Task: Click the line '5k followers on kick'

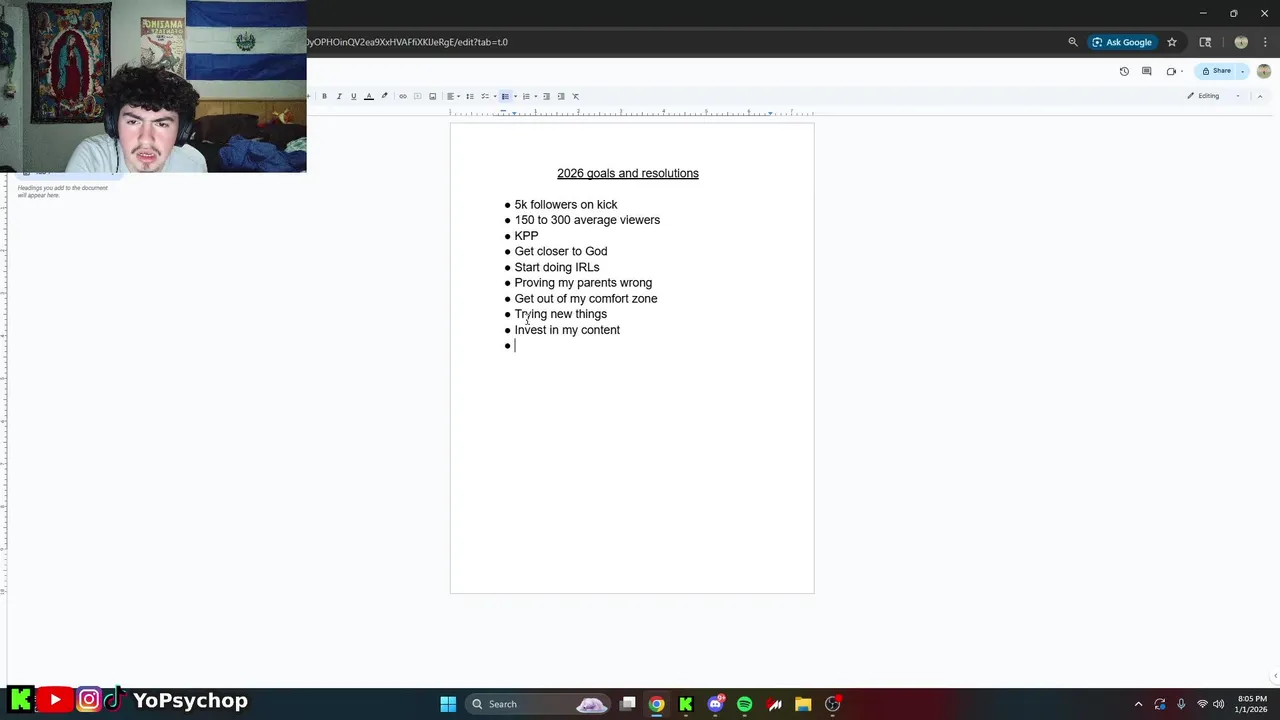Action: tap(566, 204)
